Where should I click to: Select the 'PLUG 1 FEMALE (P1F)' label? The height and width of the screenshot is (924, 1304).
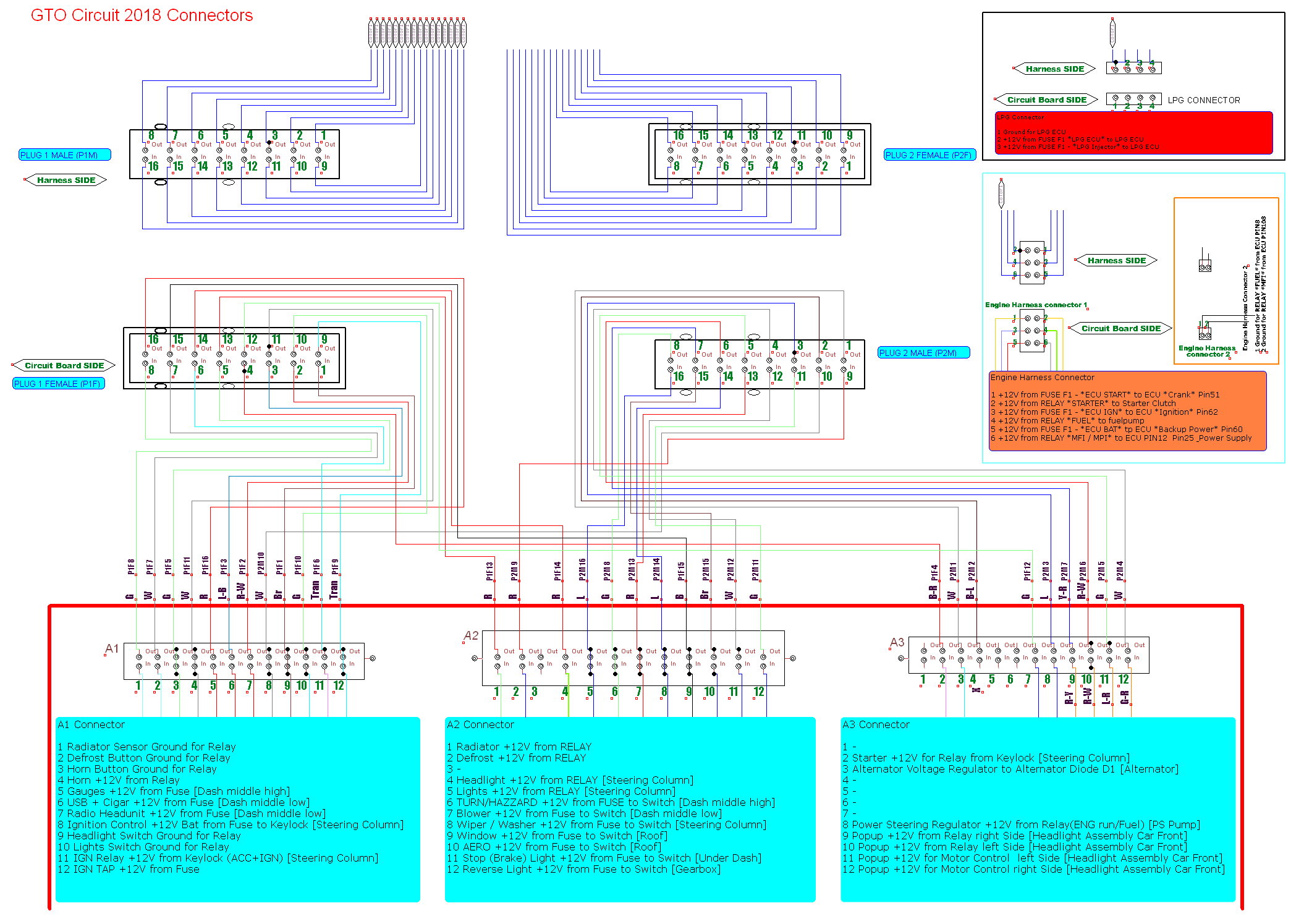[59, 384]
